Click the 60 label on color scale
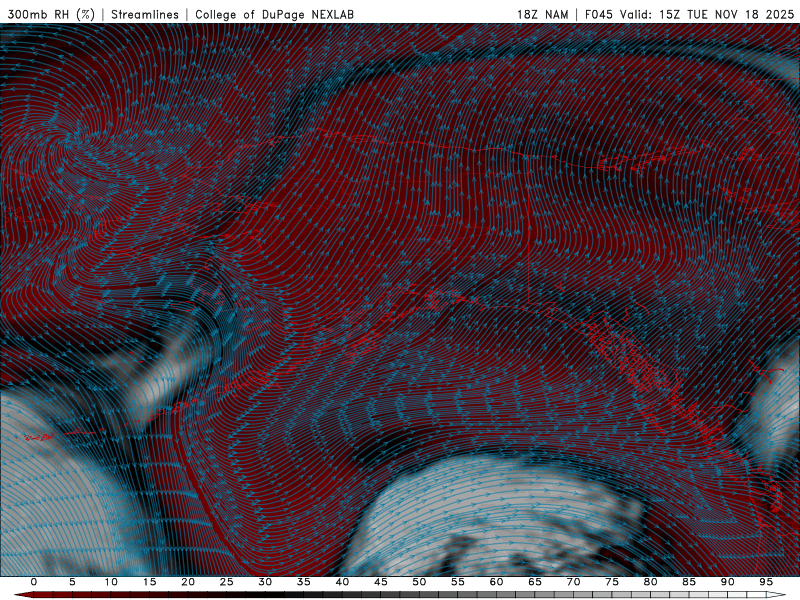Viewport: 800px width, 600px height. [496, 582]
